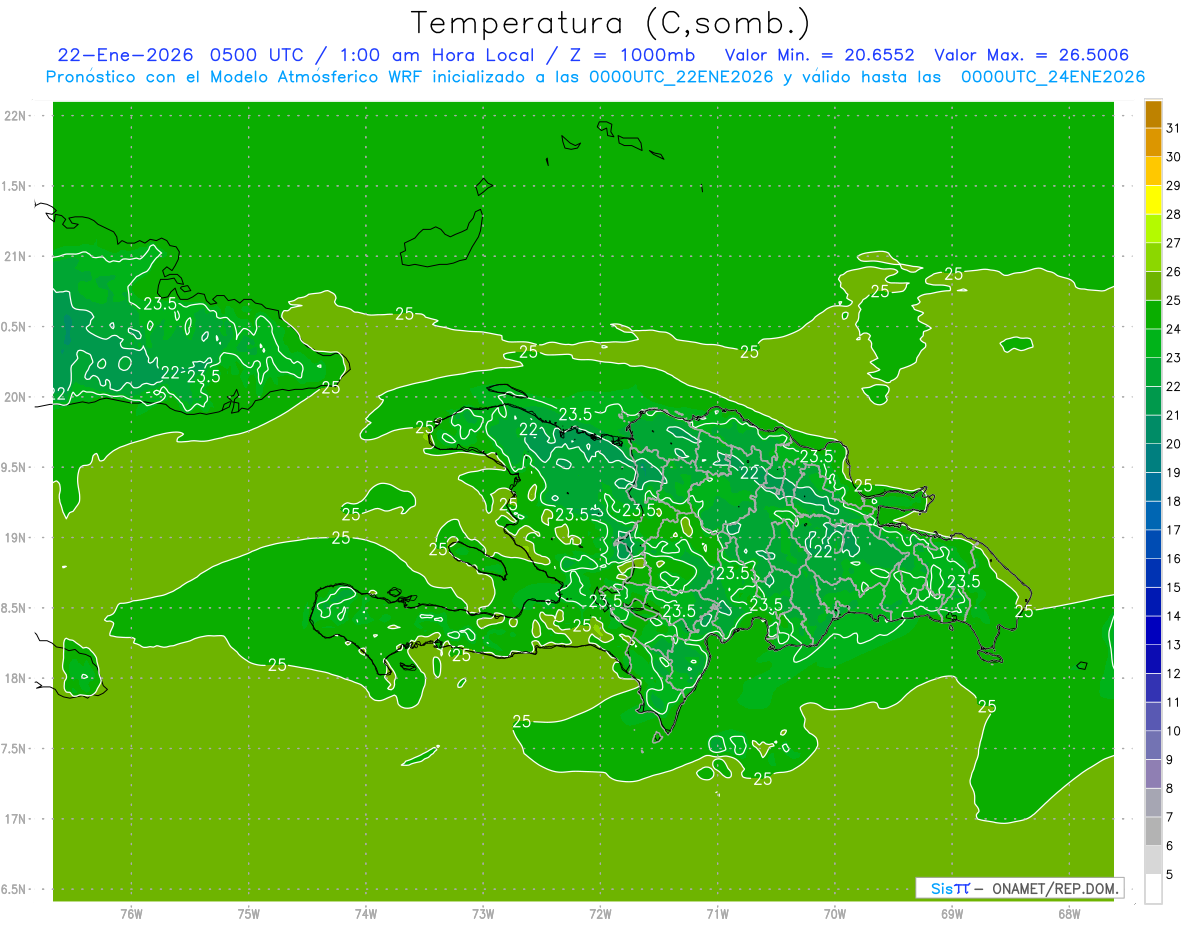1200x927 pixels.
Task: Select the color scale swatch between 25 and 26
Action: pos(1153,286)
